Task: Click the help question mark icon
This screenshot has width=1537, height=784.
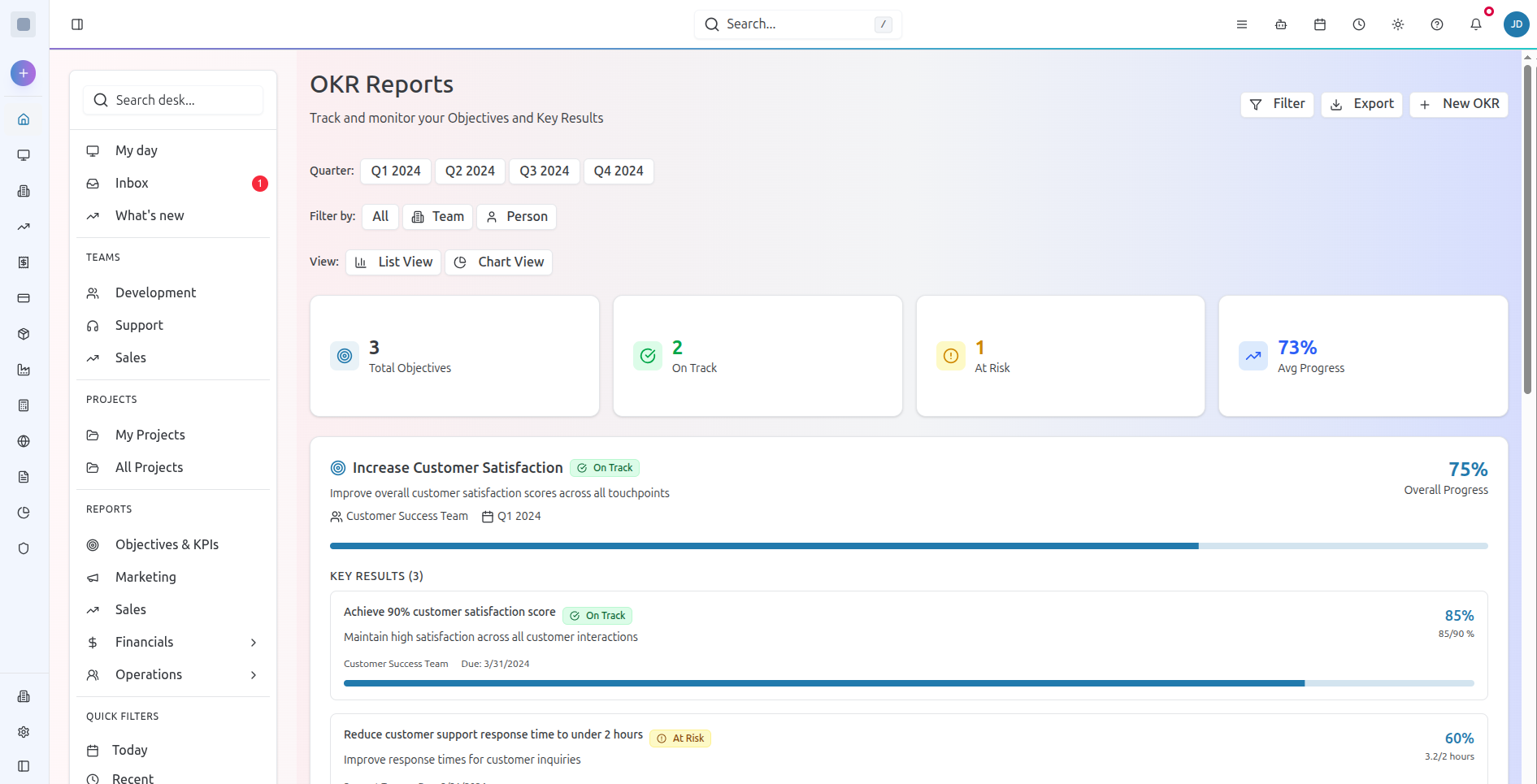Action: (x=1436, y=24)
